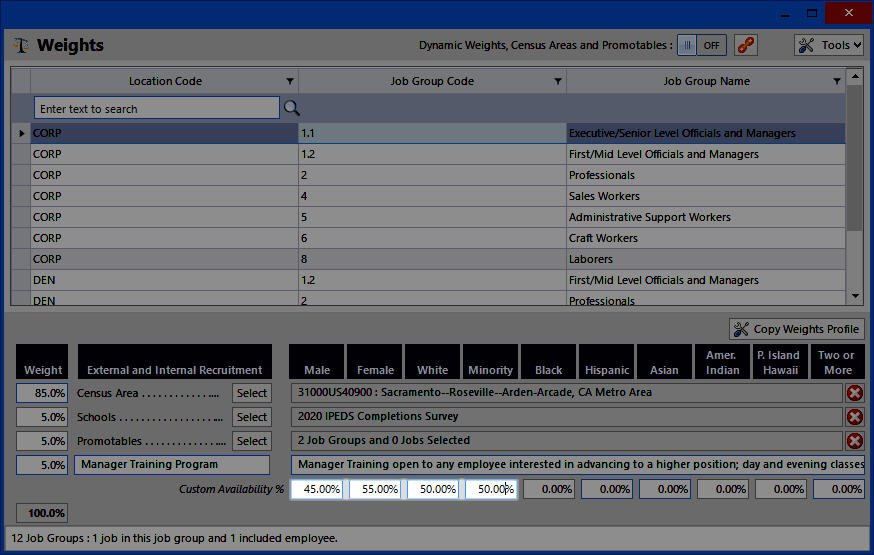
Task: Remove the Census Area selection
Action: point(854,393)
